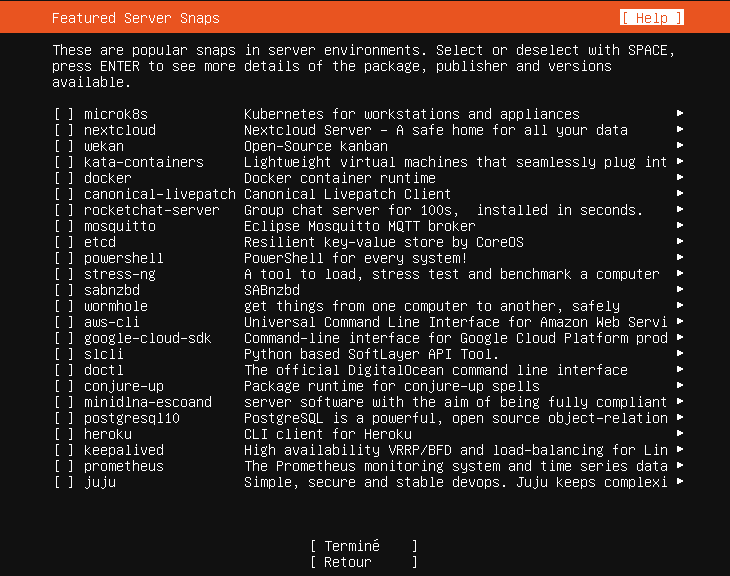Image resolution: width=730 pixels, height=576 pixels.
Task: Expand details arrow for google-cloud-sdk row
Action: point(680,337)
